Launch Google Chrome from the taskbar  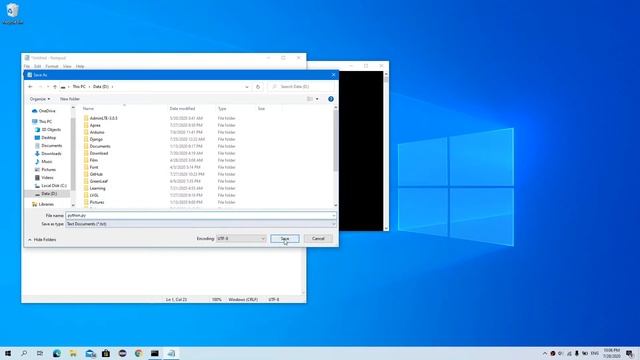click(139, 353)
